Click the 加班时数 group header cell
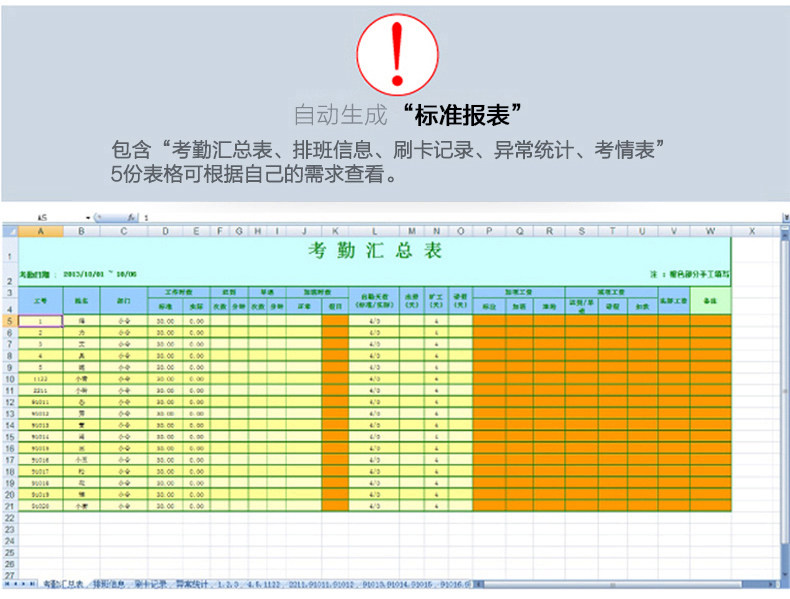The height and width of the screenshot is (599, 790). 317,292
